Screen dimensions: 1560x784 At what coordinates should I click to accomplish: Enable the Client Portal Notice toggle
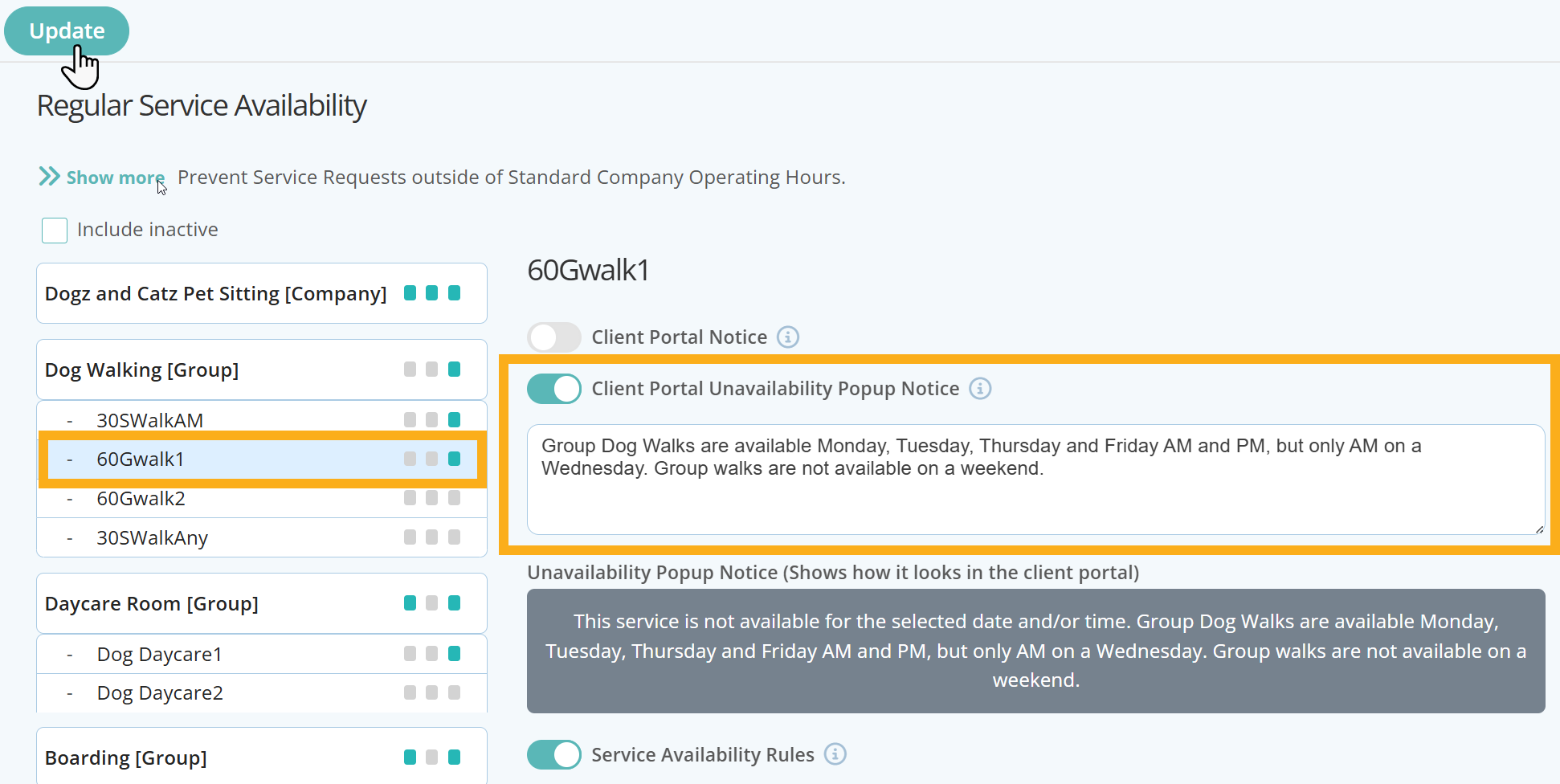click(x=553, y=337)
